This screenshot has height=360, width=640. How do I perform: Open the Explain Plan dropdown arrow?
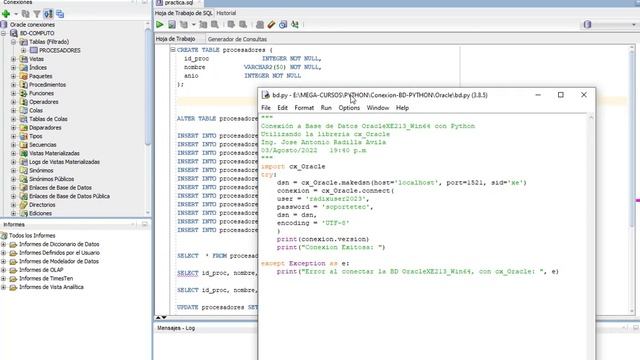[193, 24]
